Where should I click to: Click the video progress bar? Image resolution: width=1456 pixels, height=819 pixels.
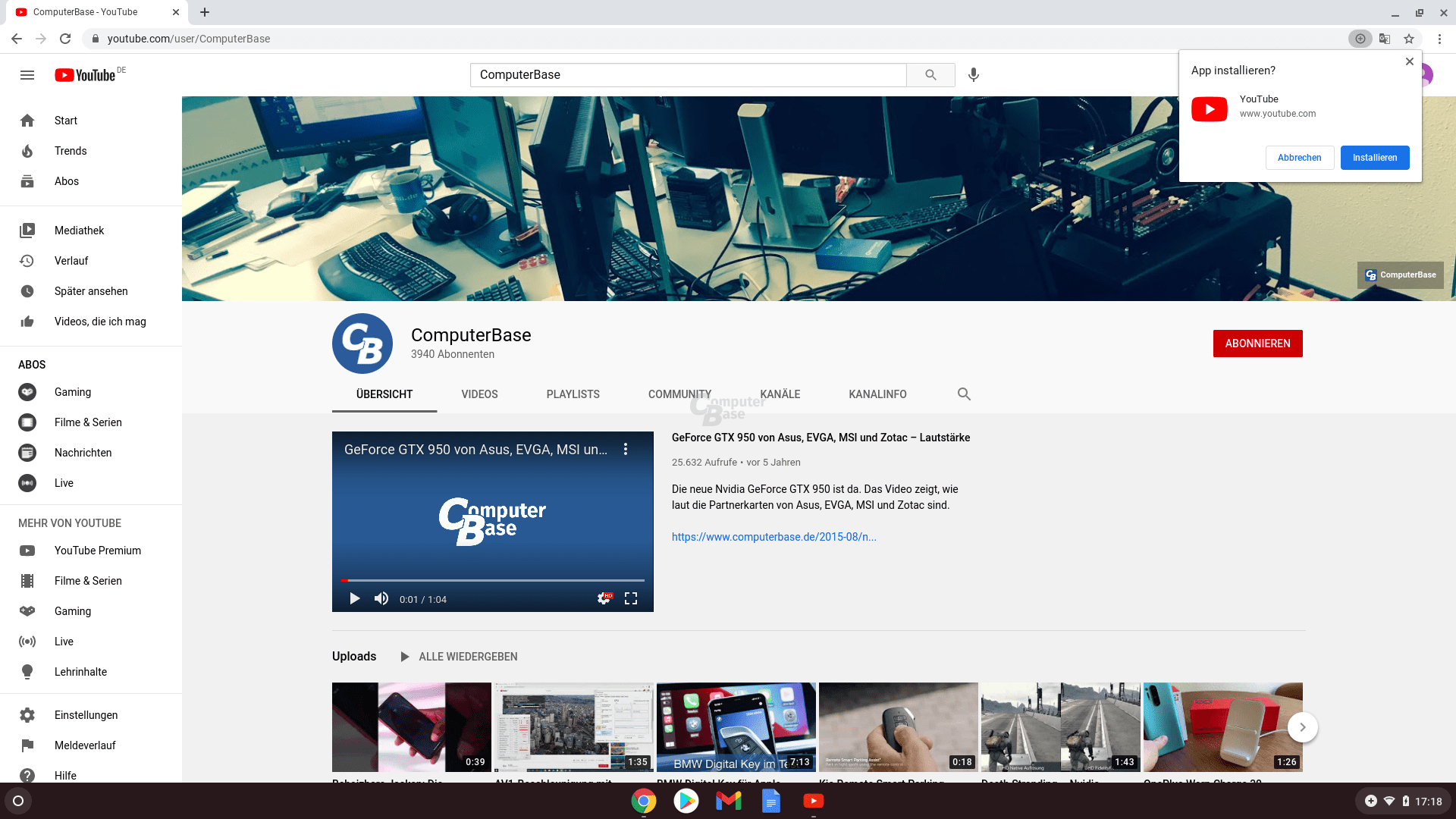pyautogui.click(x=493, y=580)
